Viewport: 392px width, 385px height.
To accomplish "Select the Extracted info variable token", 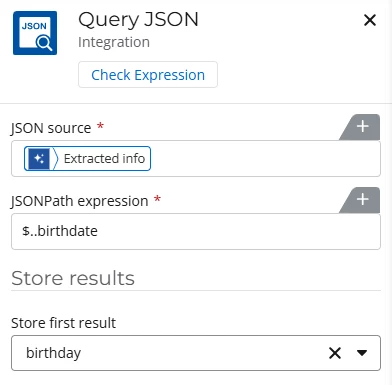I will click(x=87, y=159).
